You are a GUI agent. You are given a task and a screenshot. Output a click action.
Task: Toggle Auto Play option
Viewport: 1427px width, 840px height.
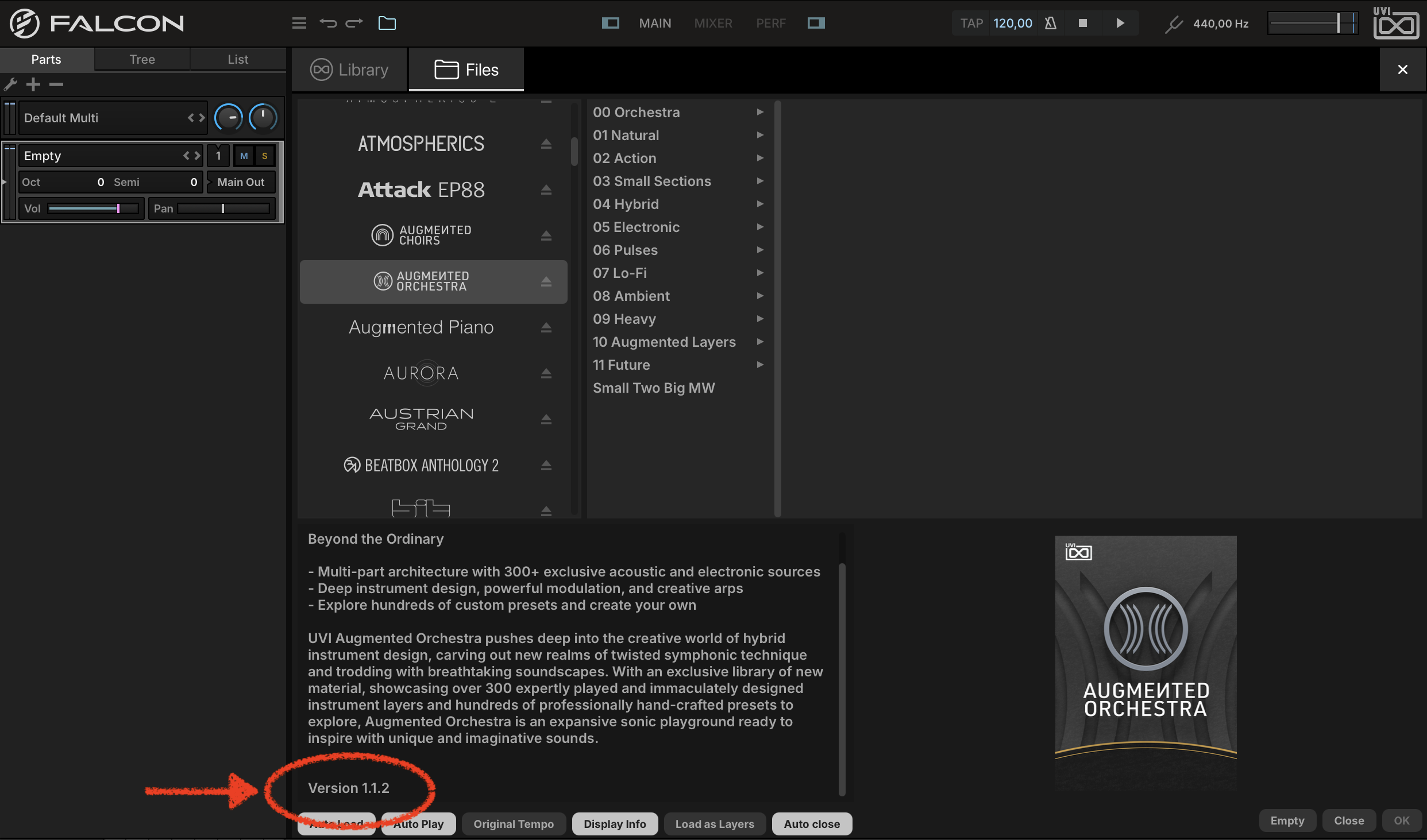pos(418,824)
